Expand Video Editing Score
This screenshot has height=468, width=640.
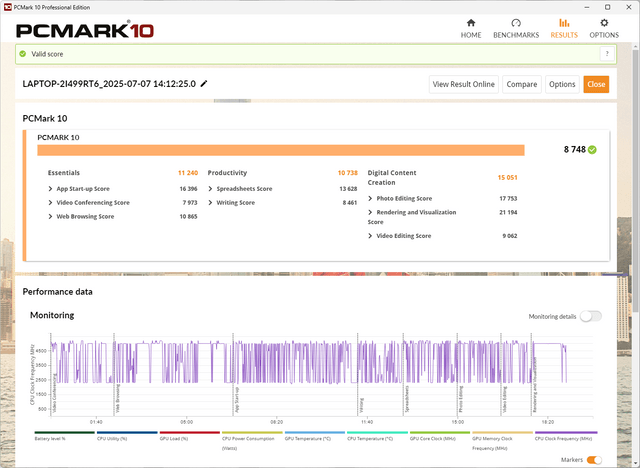[370, 236]
